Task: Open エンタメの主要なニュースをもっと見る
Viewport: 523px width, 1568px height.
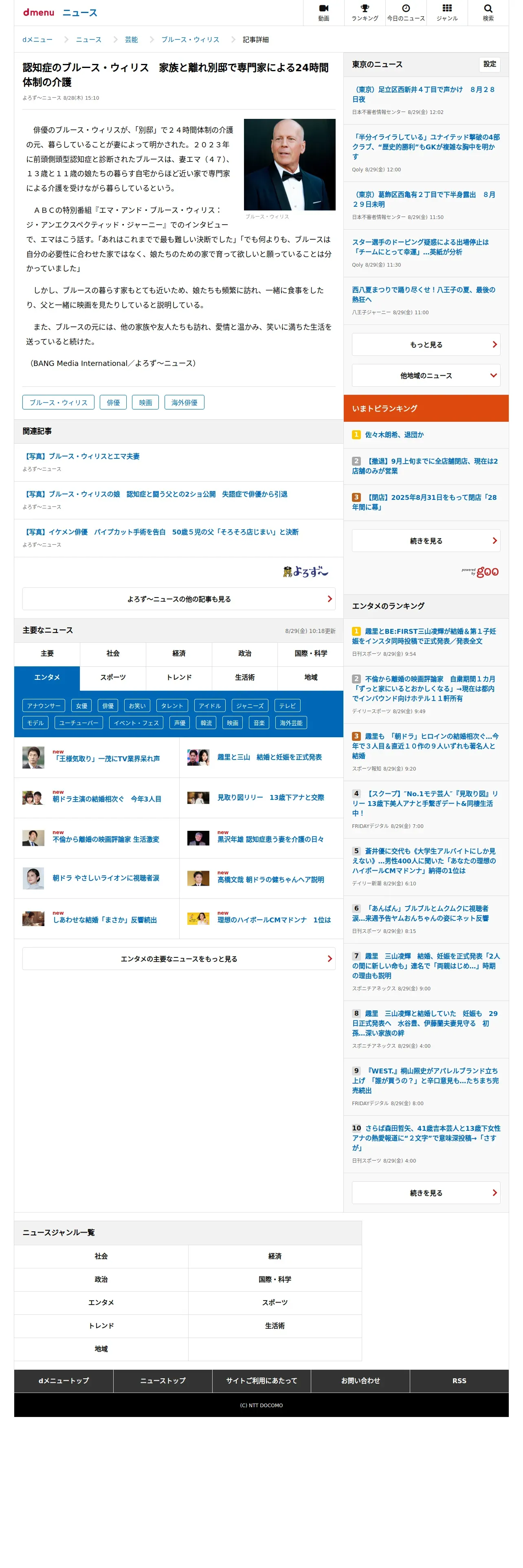Action: coord(178,959)
